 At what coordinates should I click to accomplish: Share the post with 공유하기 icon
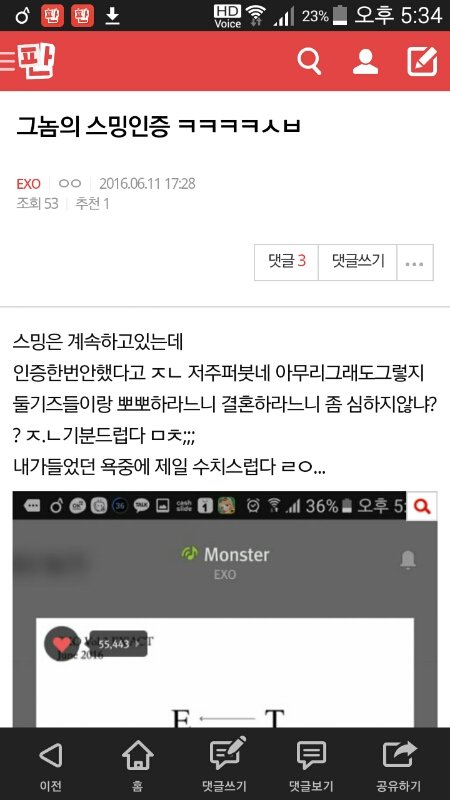point(398,764)
